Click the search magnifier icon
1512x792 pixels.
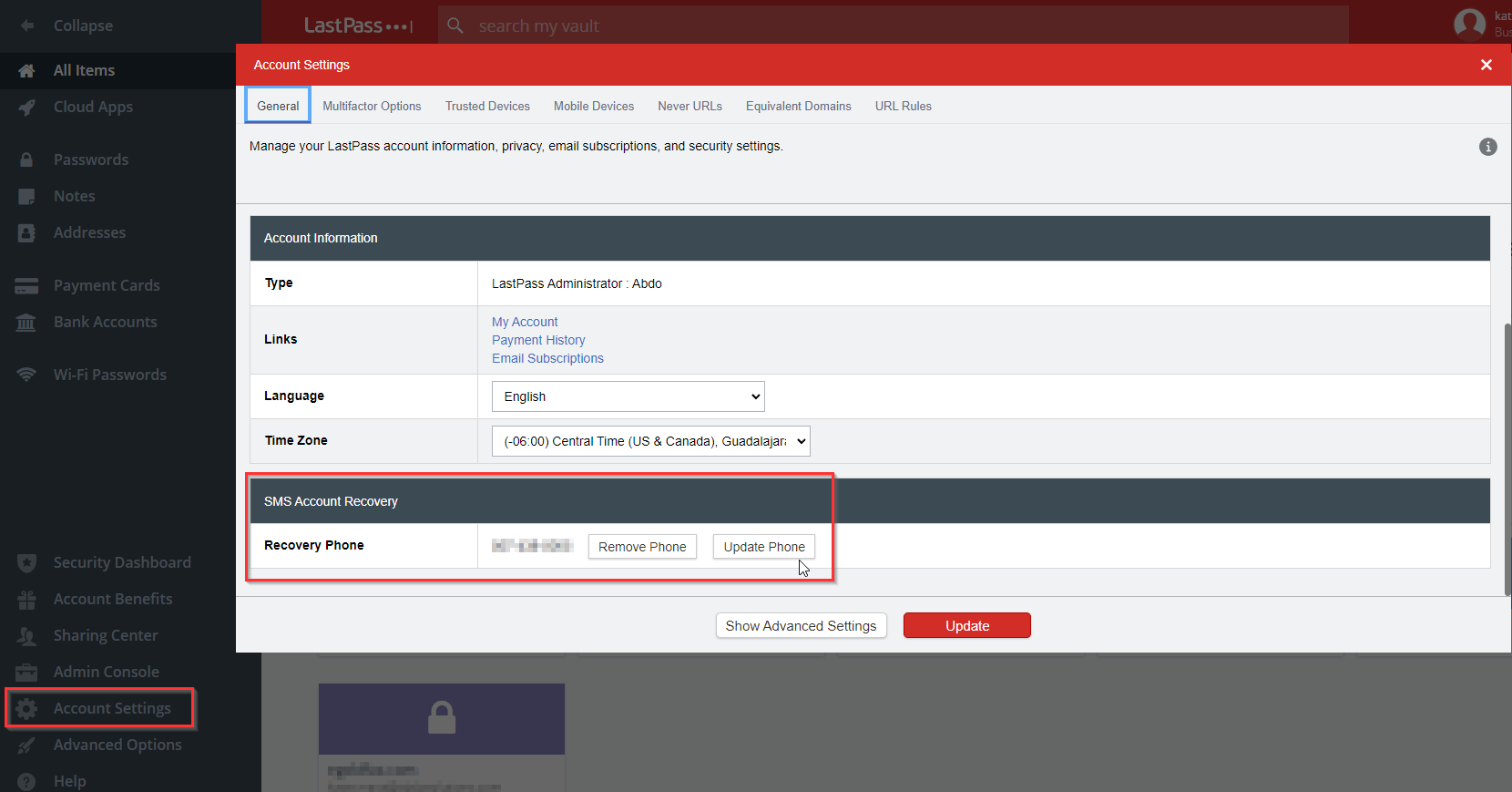point(455,26)
